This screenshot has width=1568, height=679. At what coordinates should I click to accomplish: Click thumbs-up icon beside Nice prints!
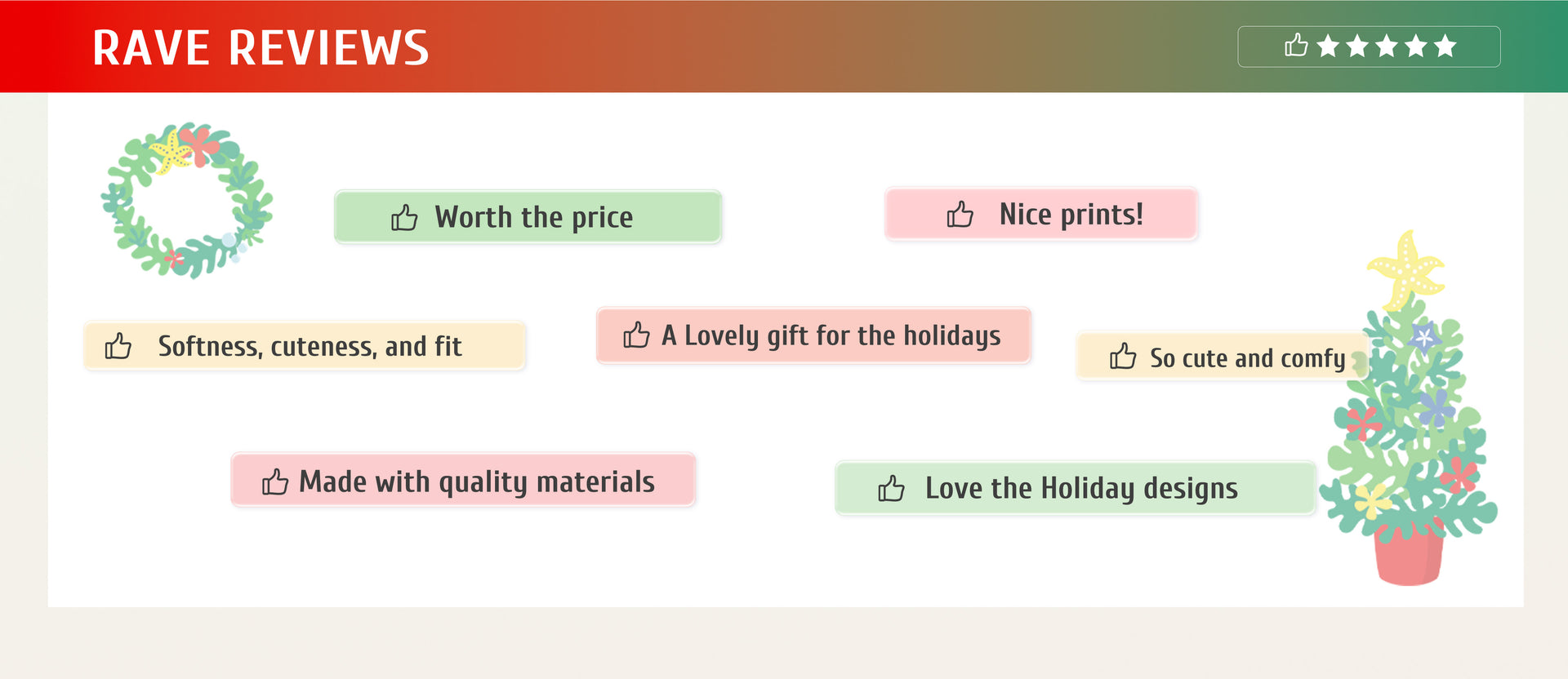(960, 215)
